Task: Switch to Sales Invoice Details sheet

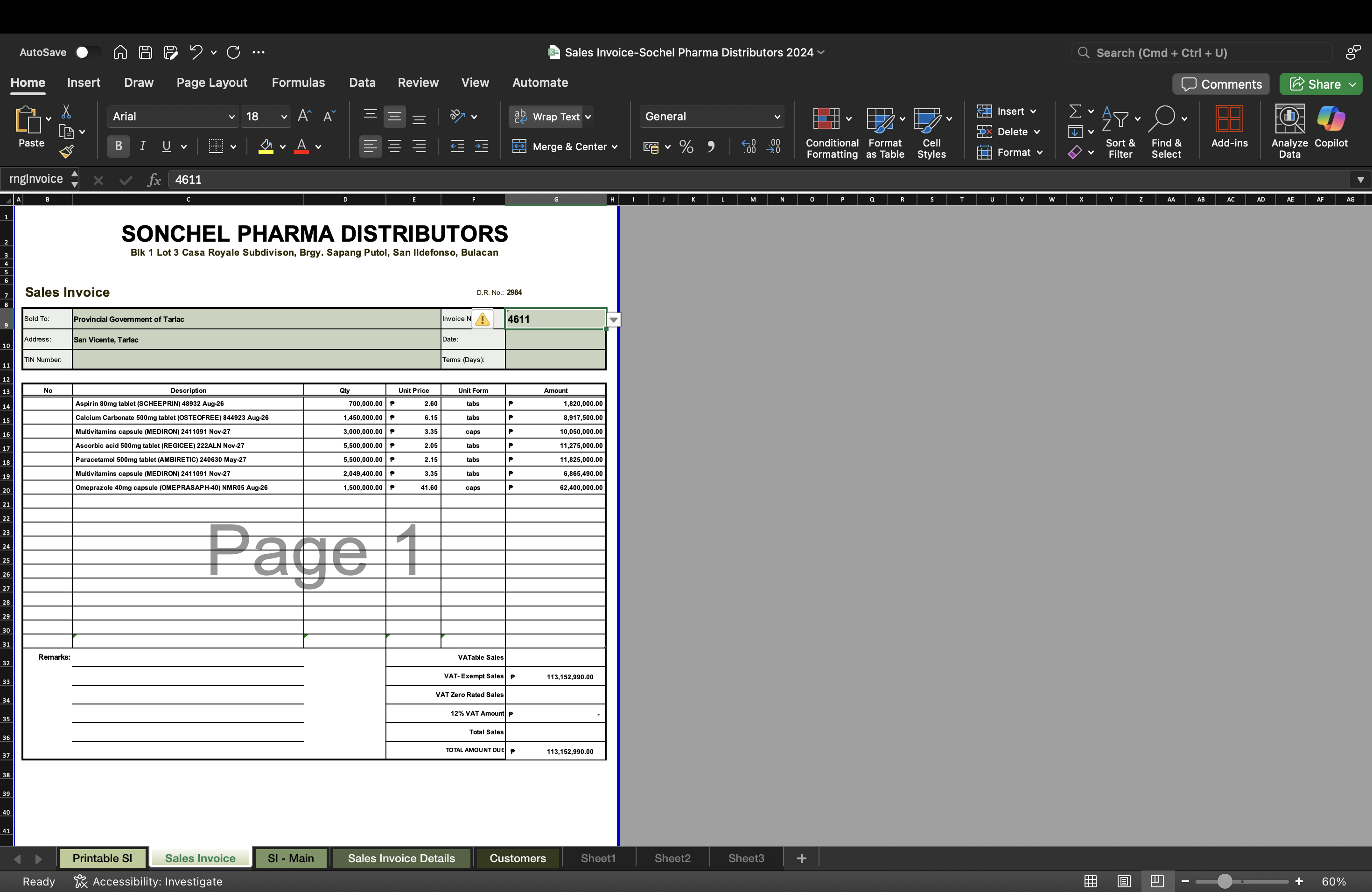Action: (x=401, y=858)
